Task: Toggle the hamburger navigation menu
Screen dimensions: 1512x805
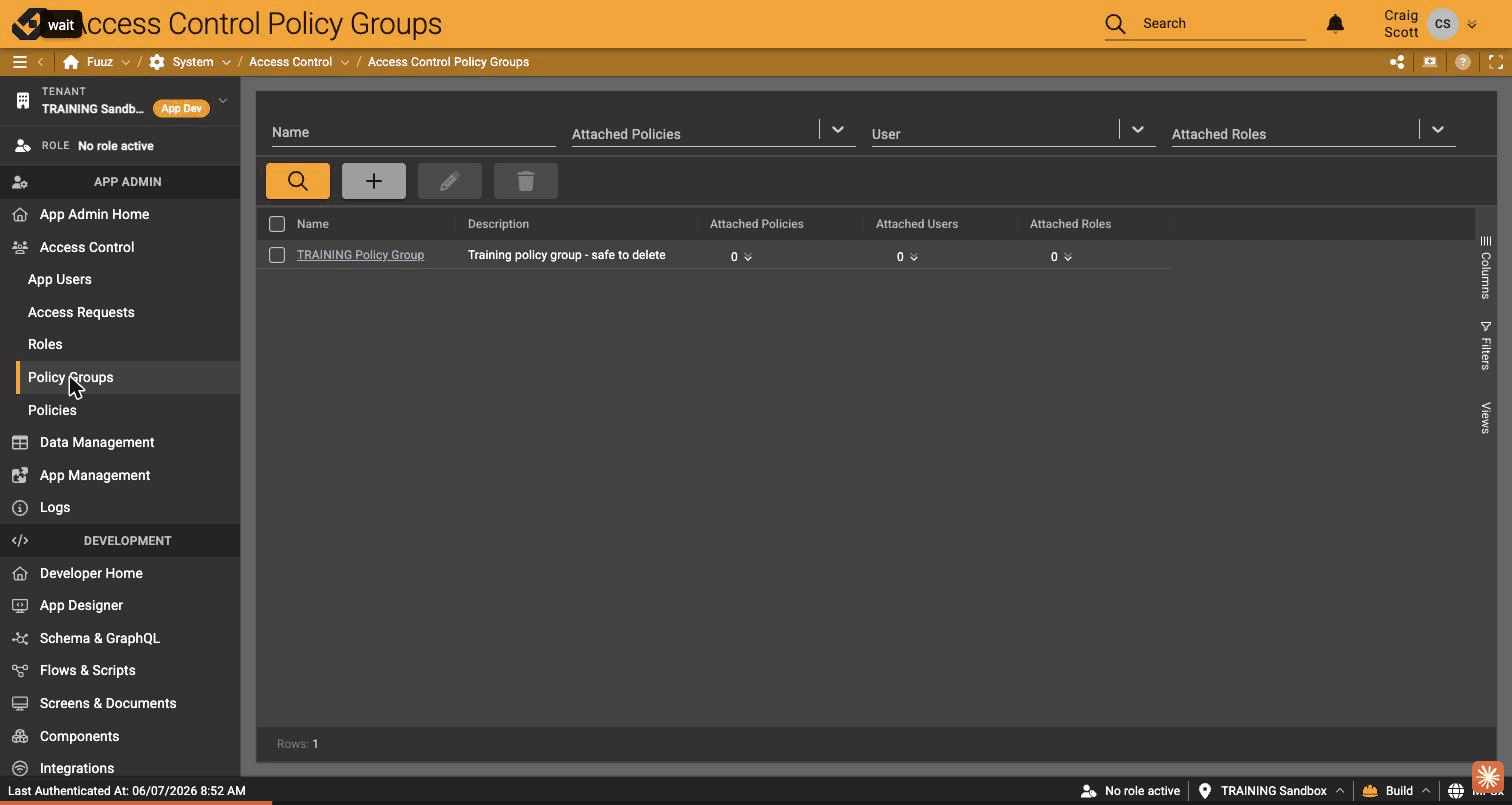Action: pos(19,62)
